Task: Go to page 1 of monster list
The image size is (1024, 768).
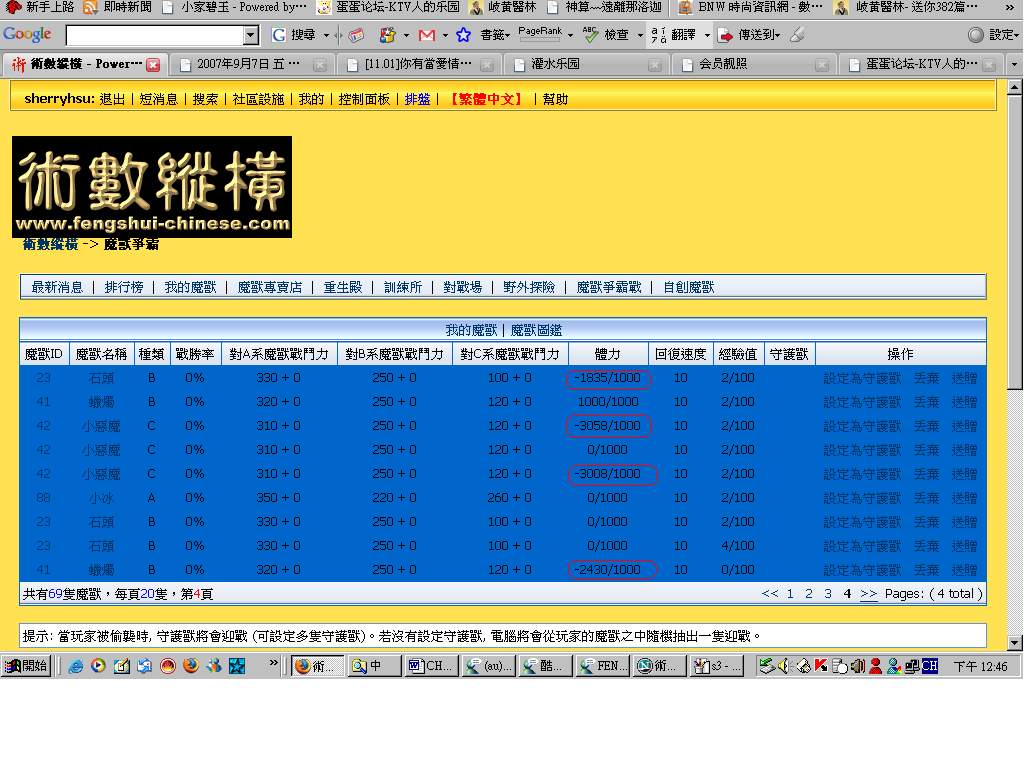Action: pyautogui.click(x=790, y=594)
